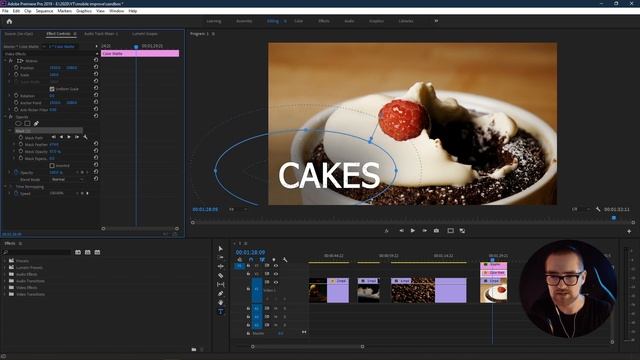Select the Ripple Edit tool
640x360 pixels.
coord(220,267)
